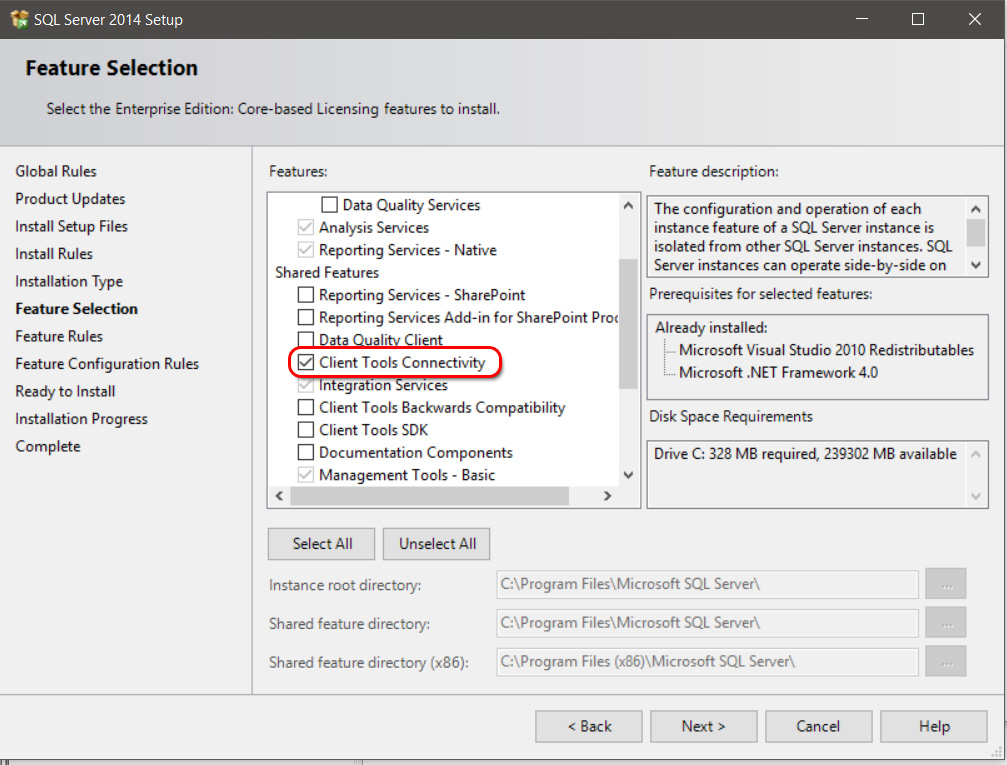Click the Back button
Image resolution: width=1007 pixels, height=765 pixels.
[x=588, y=727]
